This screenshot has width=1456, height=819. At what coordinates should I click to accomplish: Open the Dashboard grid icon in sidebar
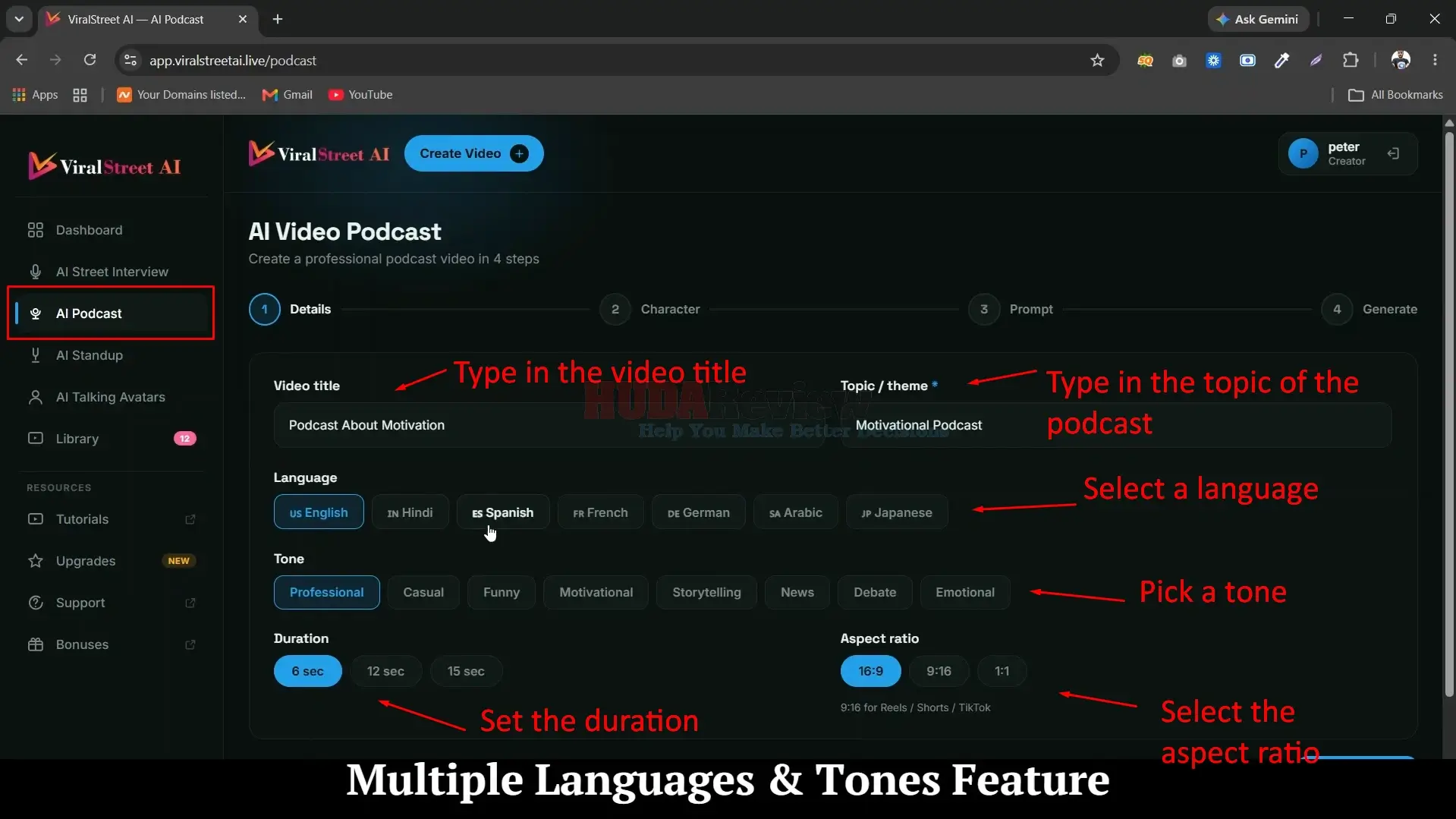pos(35,230)
